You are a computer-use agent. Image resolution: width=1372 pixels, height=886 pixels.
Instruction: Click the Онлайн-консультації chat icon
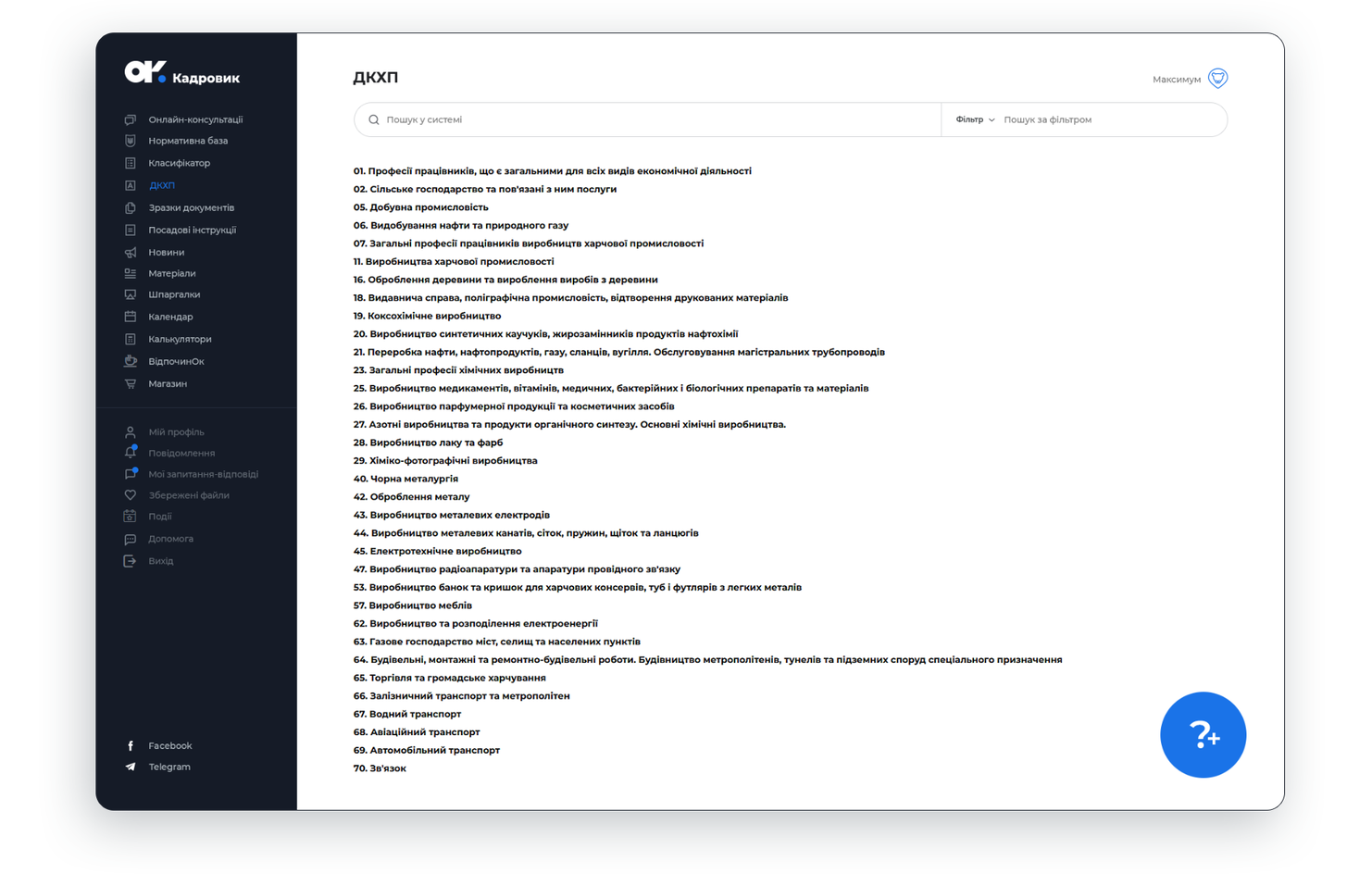(x=131, y=119)
